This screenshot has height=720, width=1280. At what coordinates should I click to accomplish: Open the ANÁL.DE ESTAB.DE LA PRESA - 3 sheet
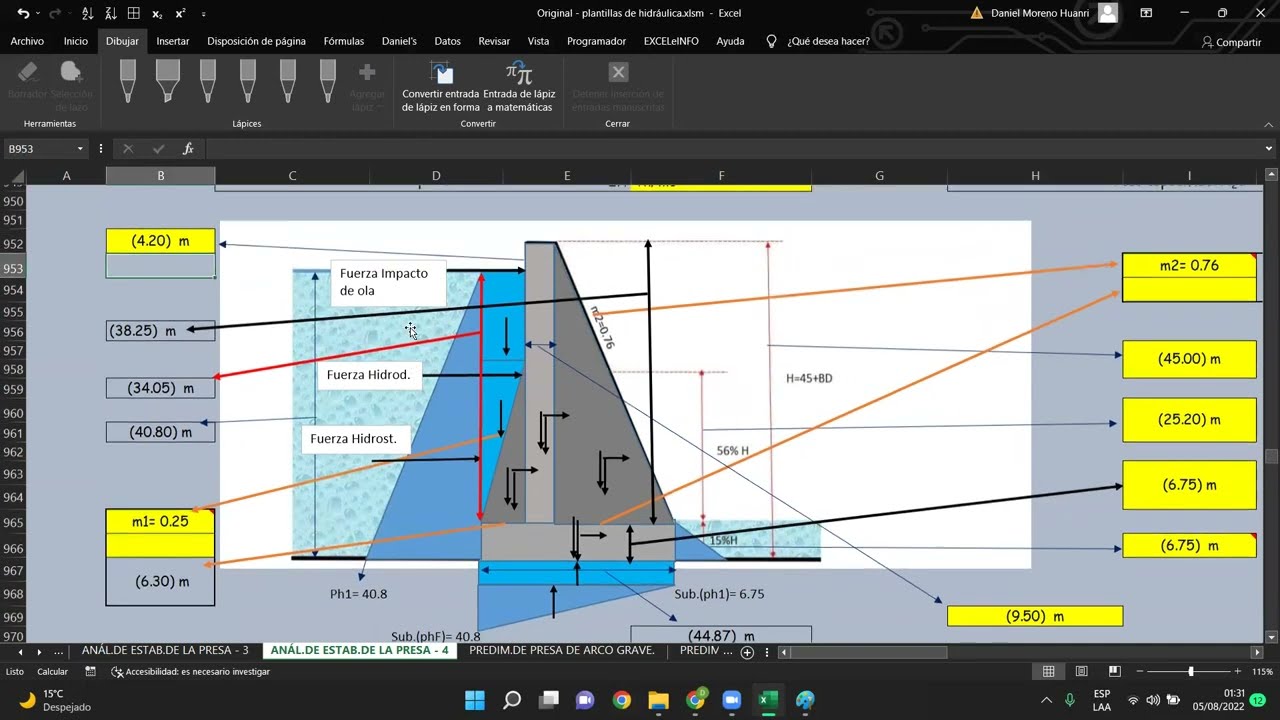pos(165,651)
